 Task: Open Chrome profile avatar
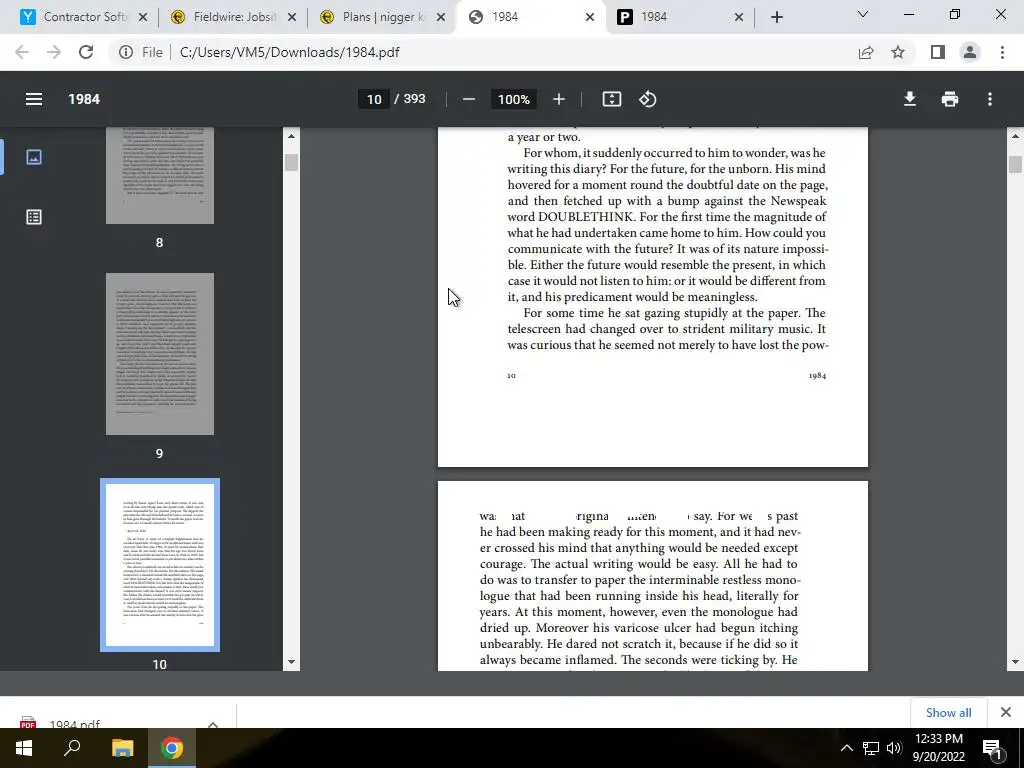click(x=970, y=52)
